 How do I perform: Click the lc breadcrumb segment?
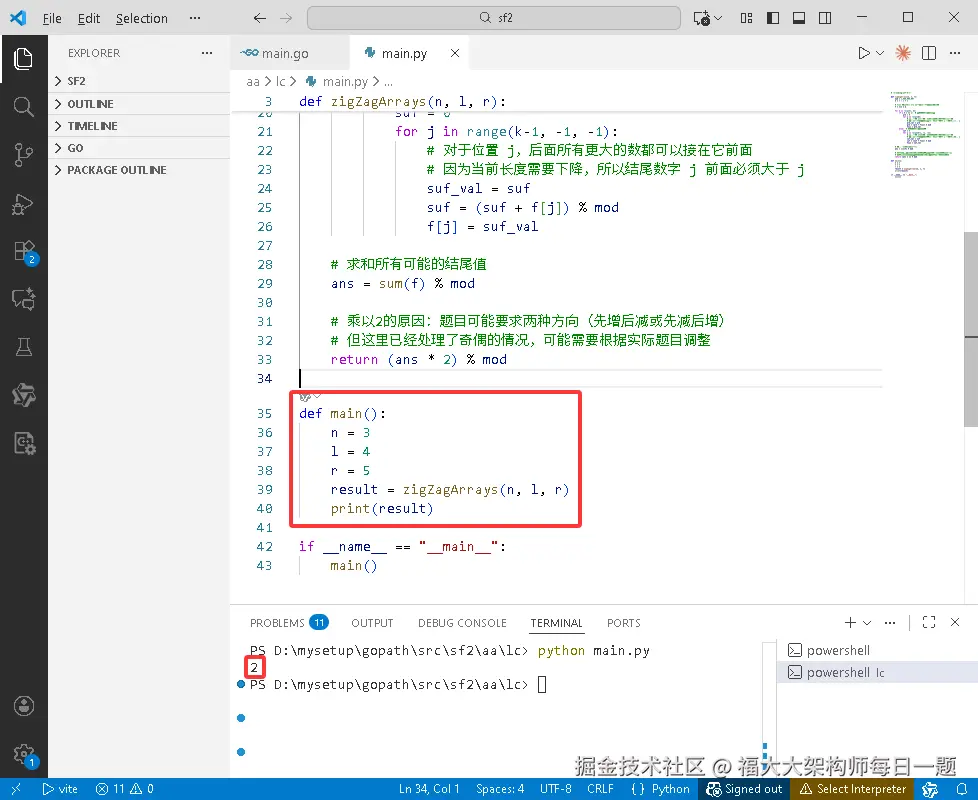[281, 82]
